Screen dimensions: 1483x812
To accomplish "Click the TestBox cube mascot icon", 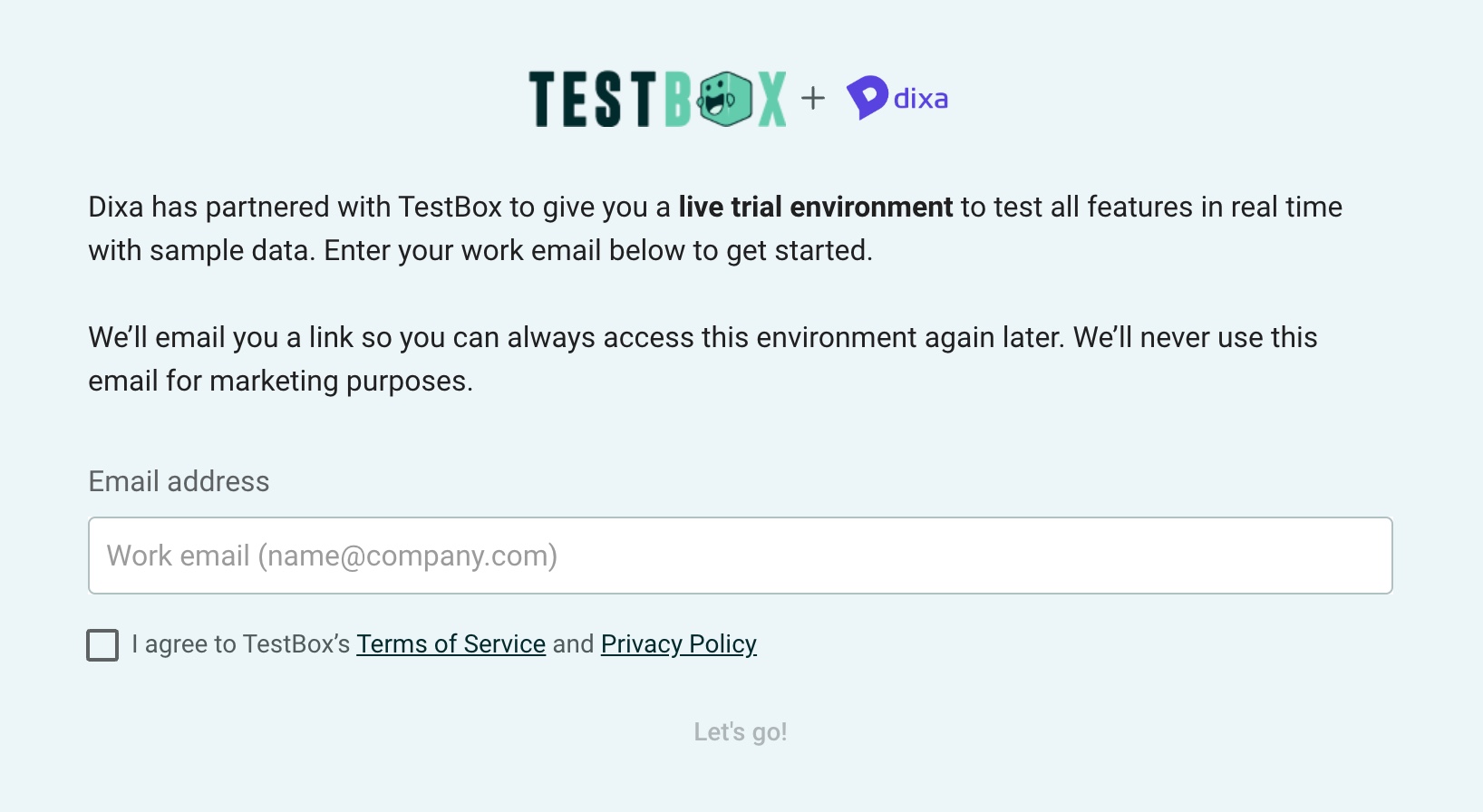I will (x=724, y=99).
